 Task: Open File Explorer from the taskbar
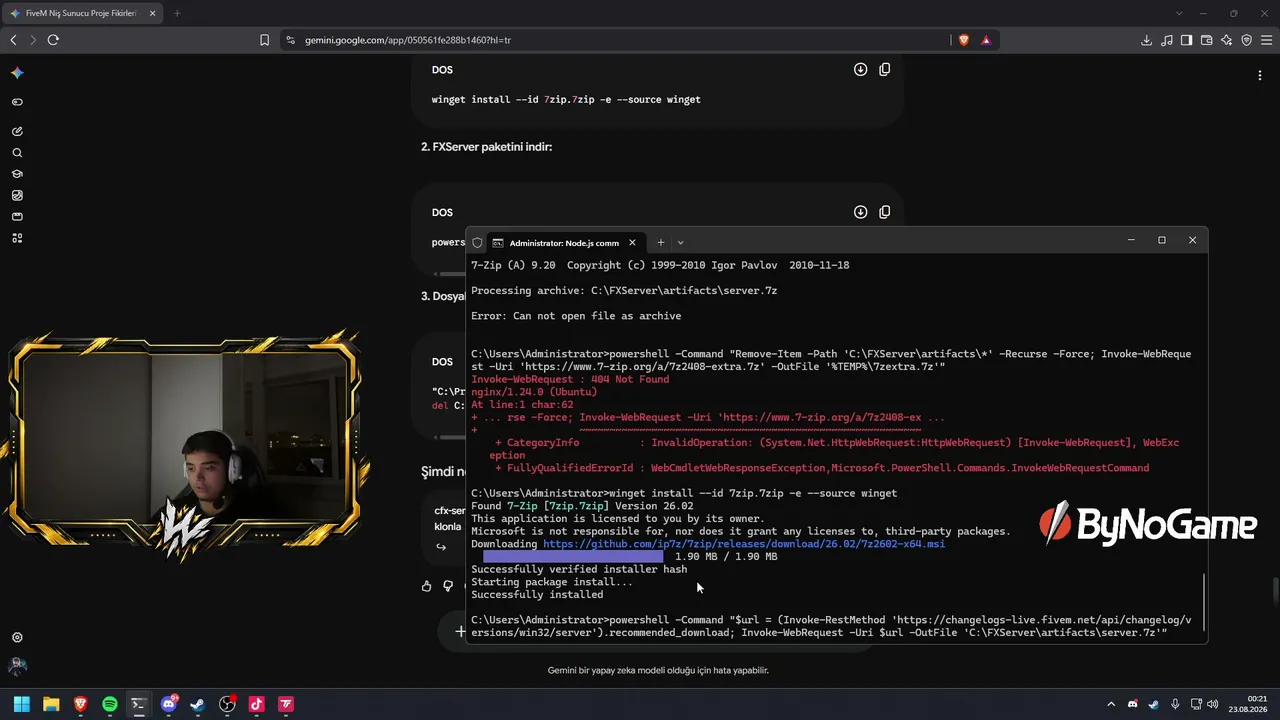point(51,704)
